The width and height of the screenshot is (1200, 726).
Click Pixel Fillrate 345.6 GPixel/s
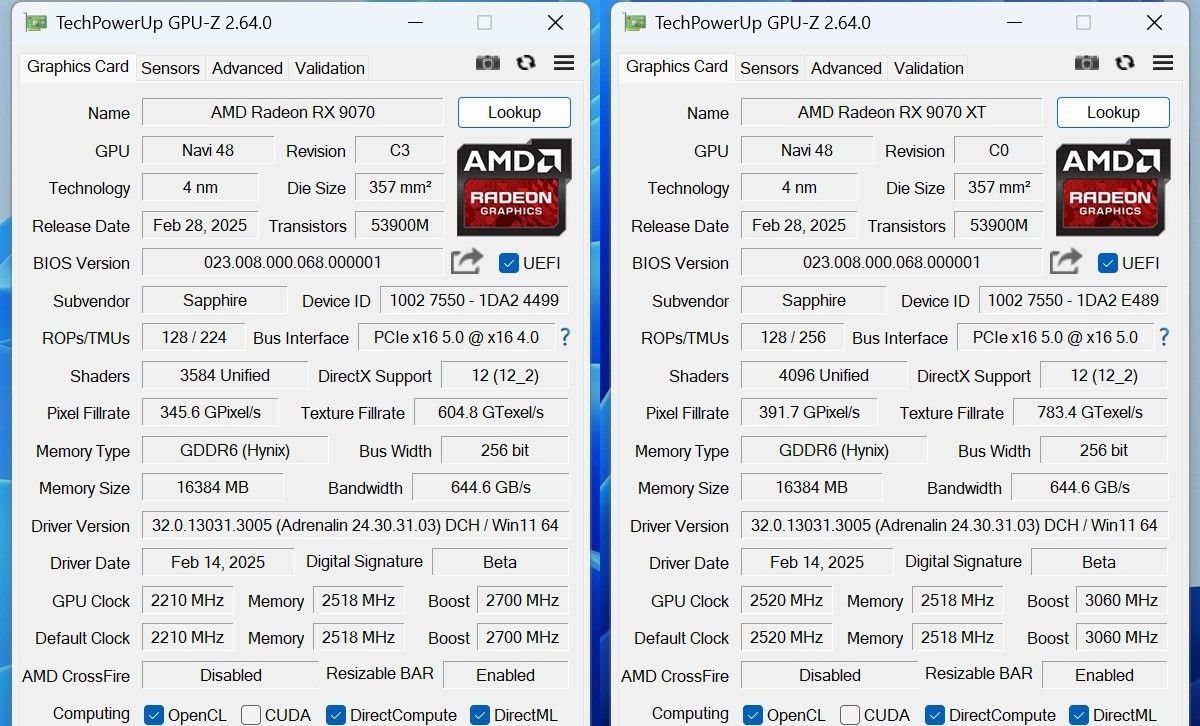point(211,412)
